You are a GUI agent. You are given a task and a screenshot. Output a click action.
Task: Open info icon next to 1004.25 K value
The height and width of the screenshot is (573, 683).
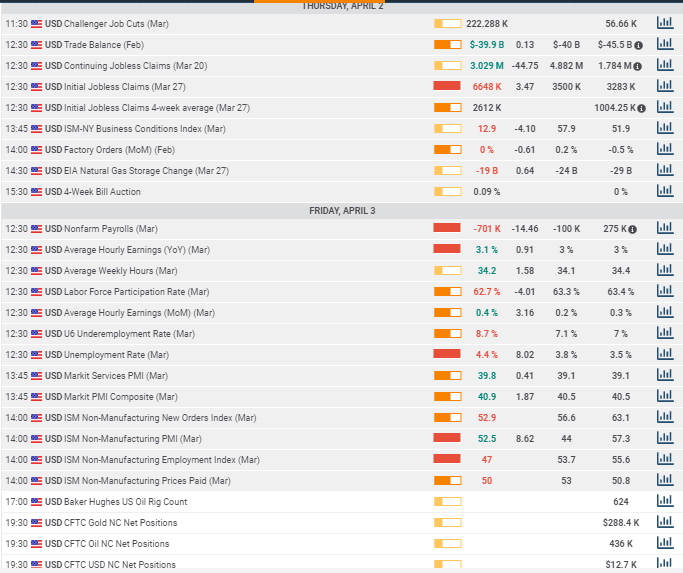[640, 108]
